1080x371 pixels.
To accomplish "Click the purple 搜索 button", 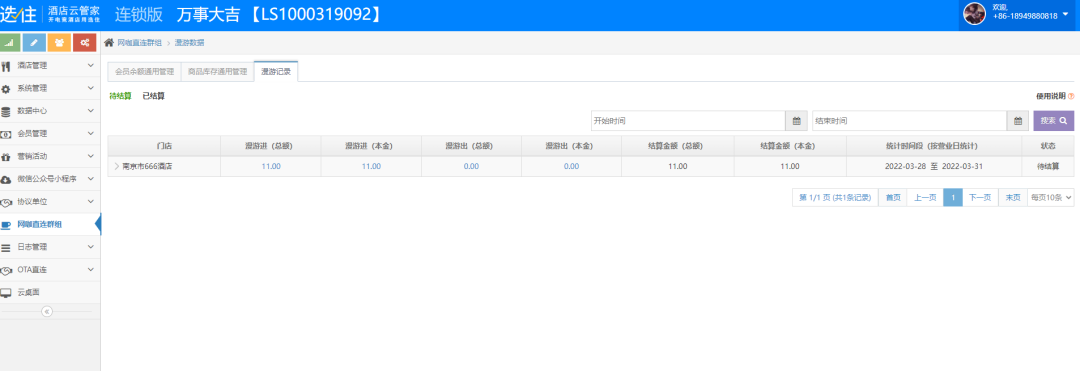I will [1053, 120].
